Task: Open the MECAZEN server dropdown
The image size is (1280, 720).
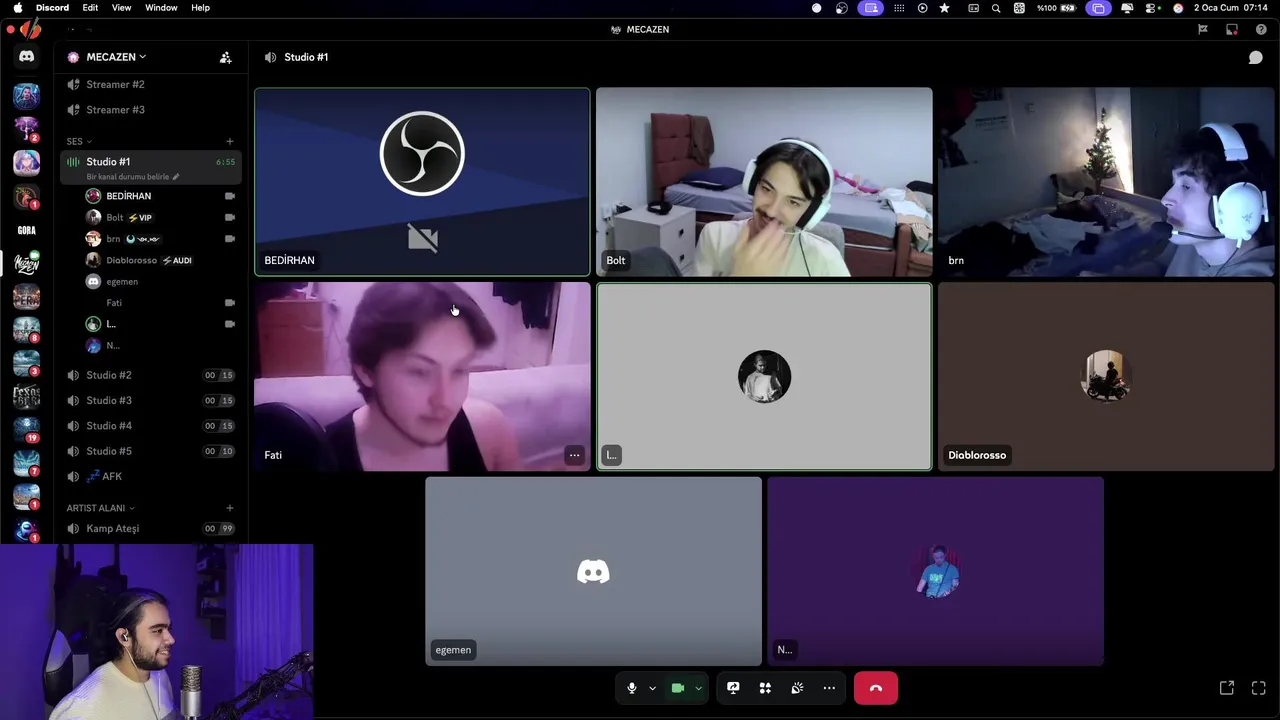Action: click(x=116, y=57)
